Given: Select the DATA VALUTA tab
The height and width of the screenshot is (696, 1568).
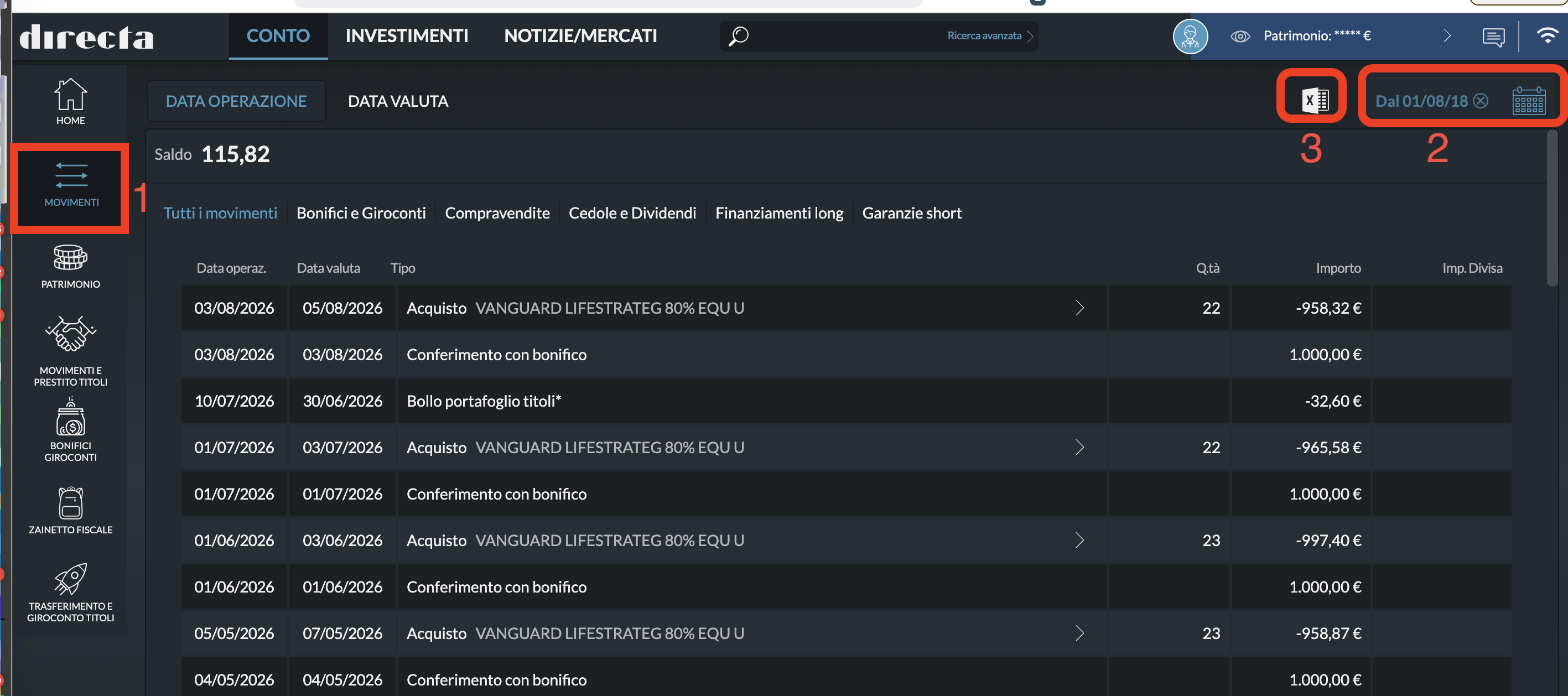Looking at the screenshot, I should [x=397, y=101].
